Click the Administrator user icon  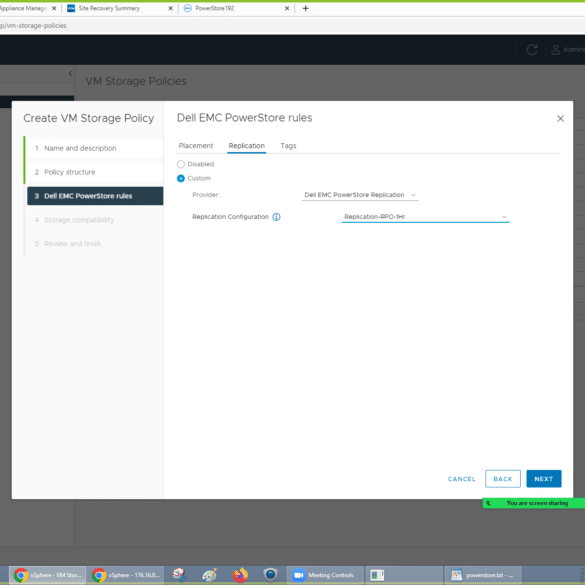pyautogui.click(x=556, y=50)
